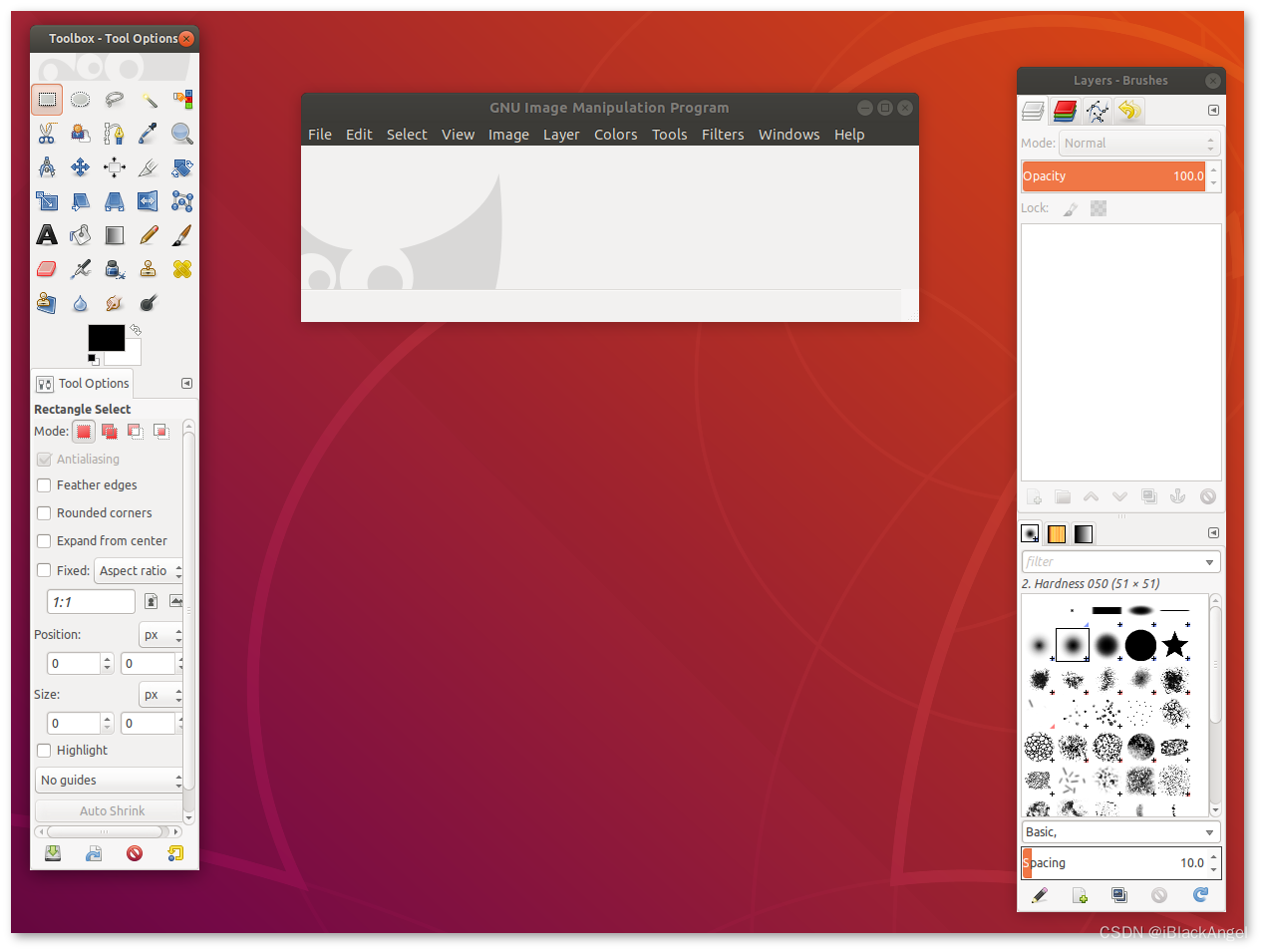Switch to Undo History tab
1263x952 pixels.
click(x=1129, y=111)
